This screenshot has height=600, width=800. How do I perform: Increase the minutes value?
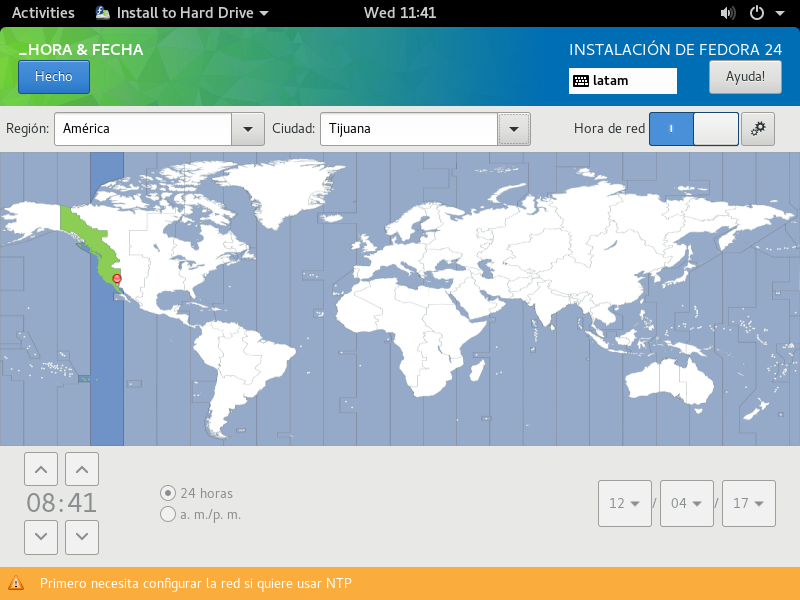[82, 469]
